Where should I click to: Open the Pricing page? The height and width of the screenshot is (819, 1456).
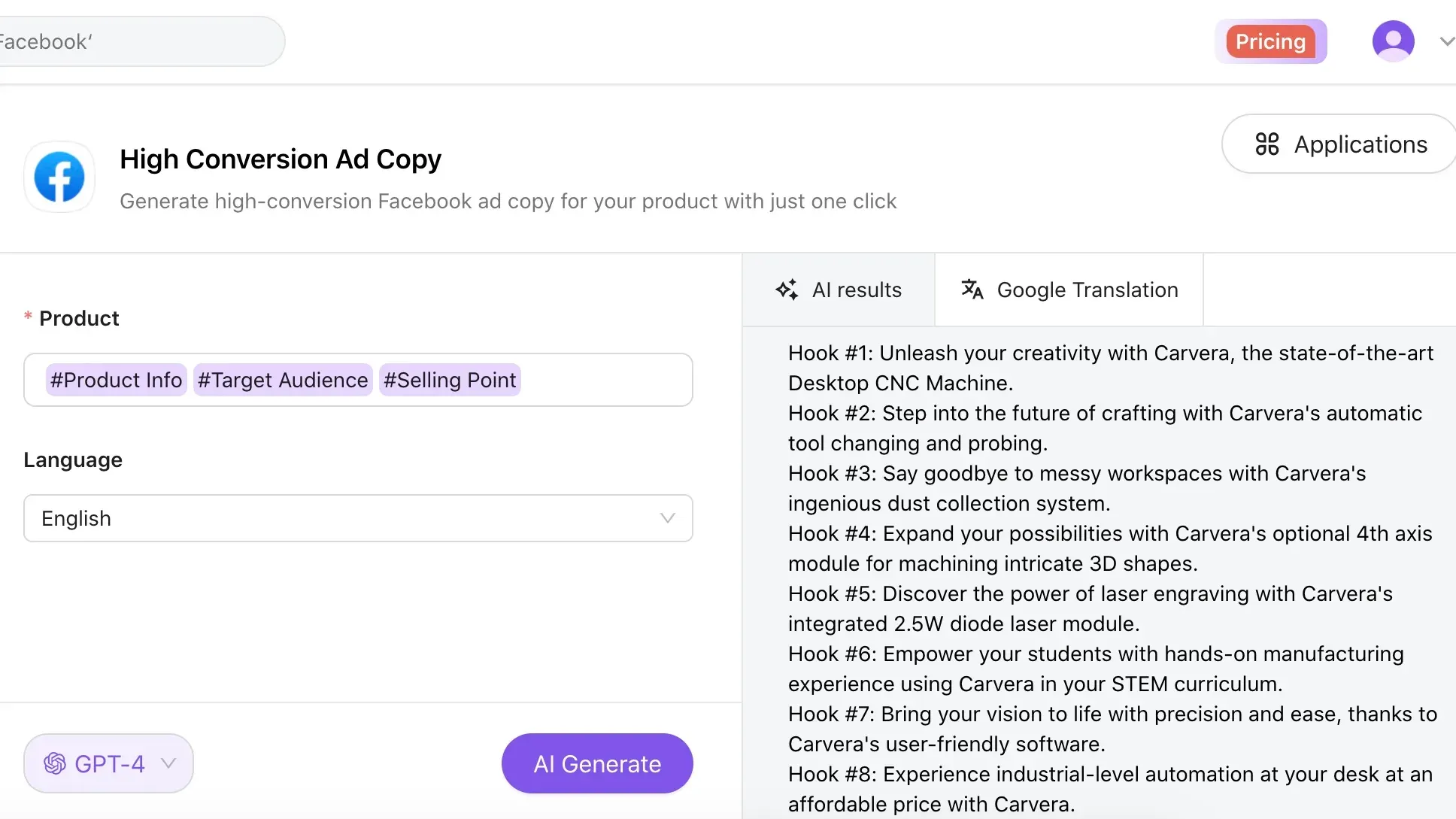1270,41
